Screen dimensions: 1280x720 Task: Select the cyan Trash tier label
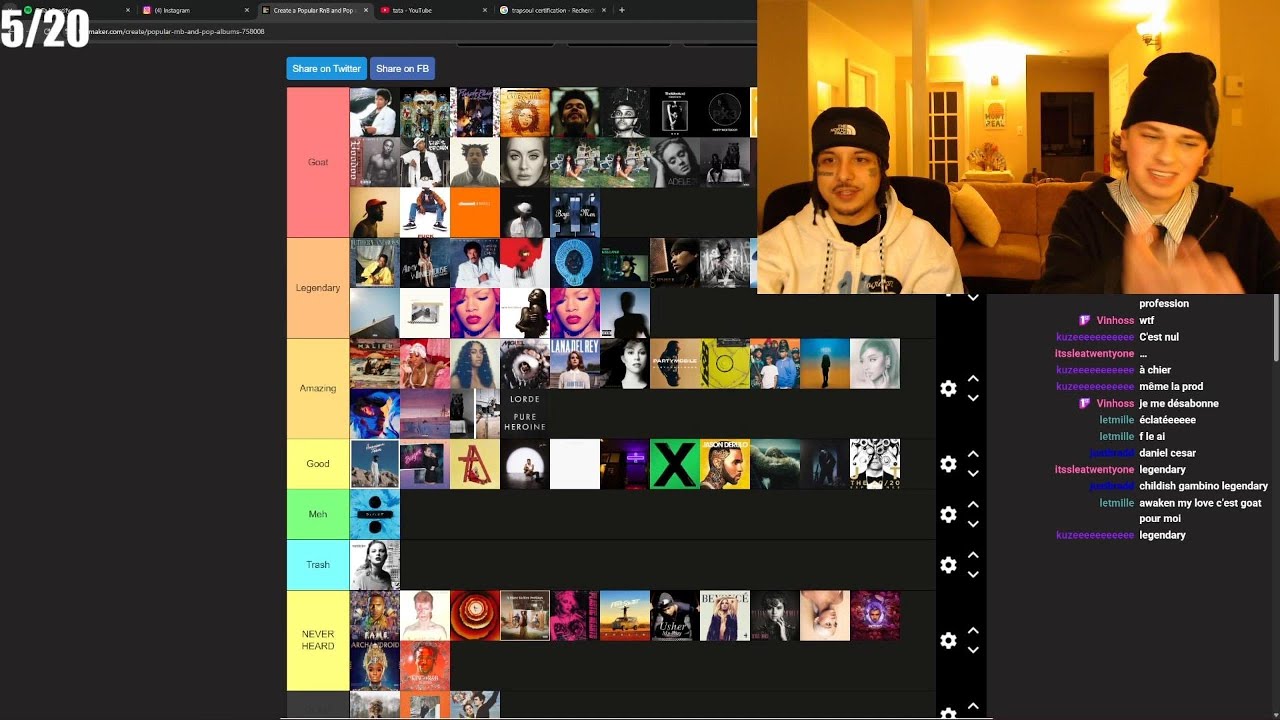click(318, 565)
